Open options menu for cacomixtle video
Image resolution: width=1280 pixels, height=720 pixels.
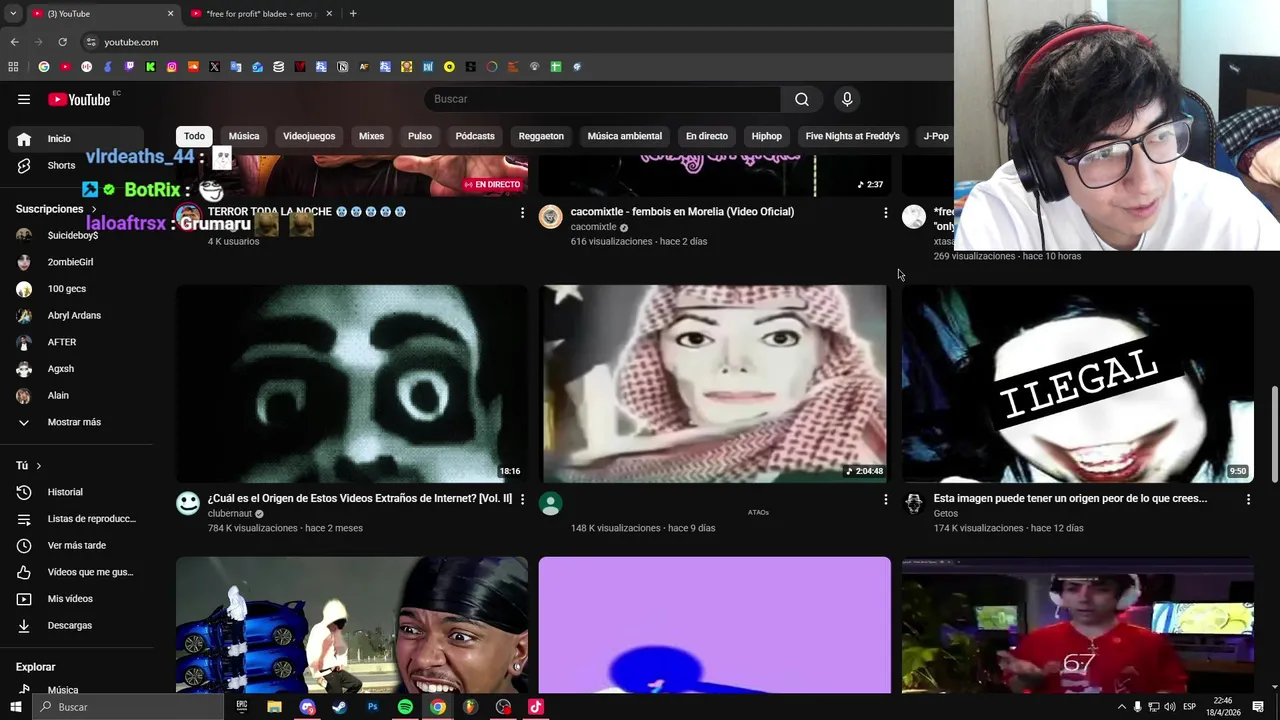[x=885, y=213]
